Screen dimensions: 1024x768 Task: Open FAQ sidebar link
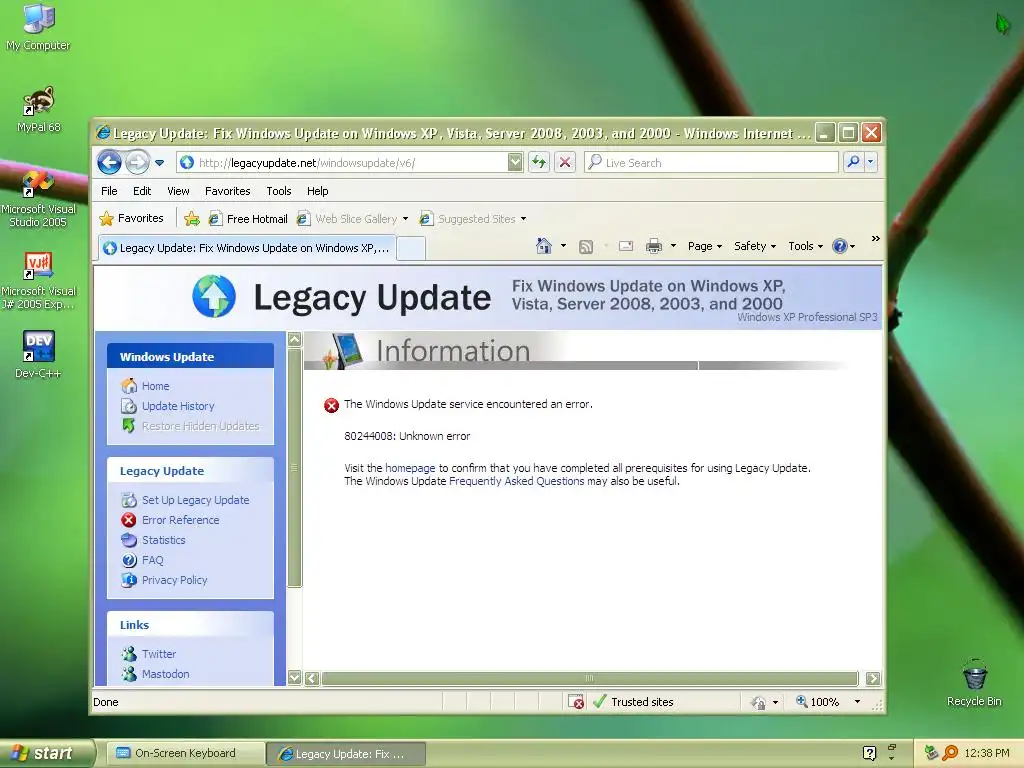click(152, 560)
